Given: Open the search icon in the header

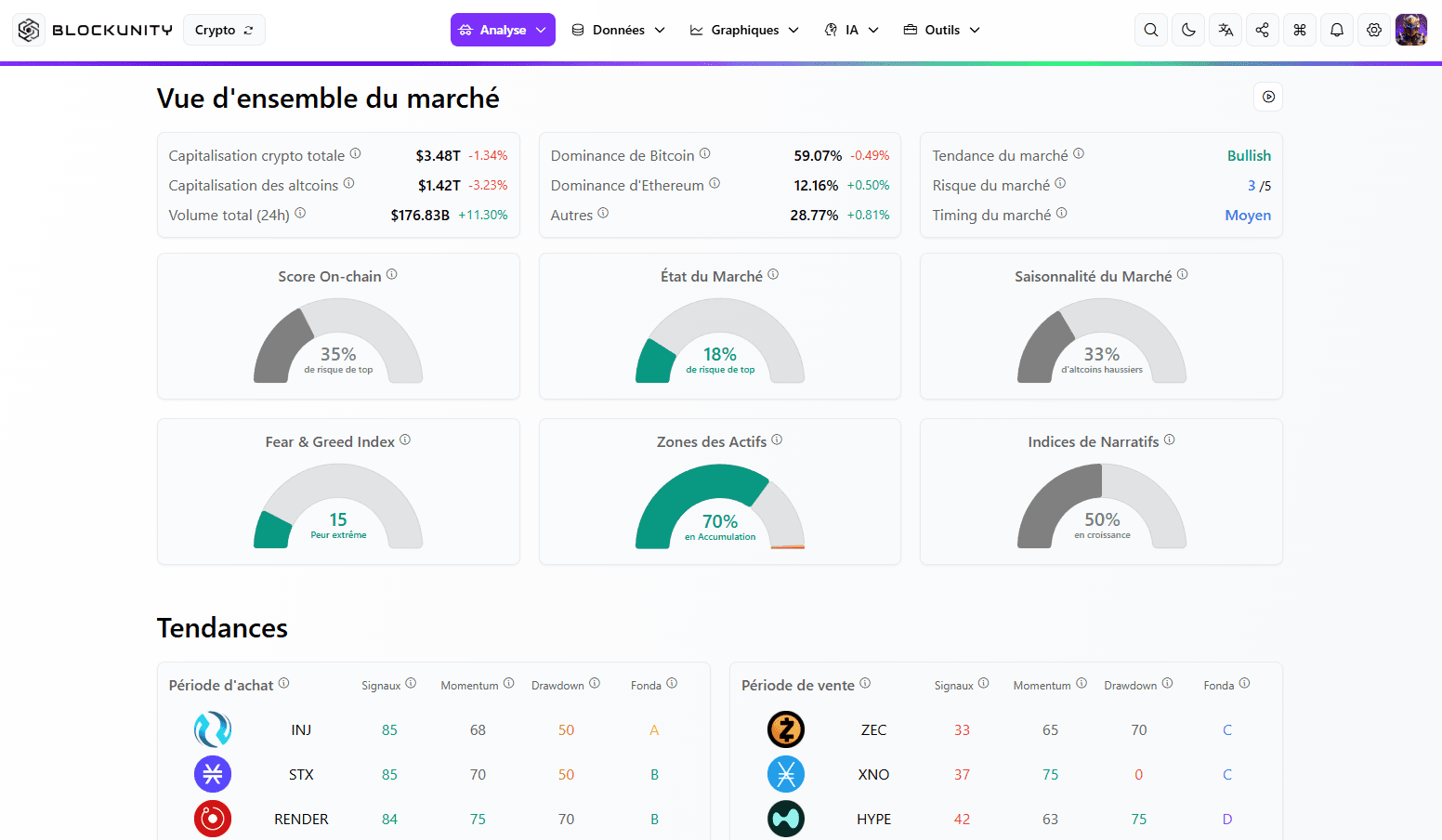Looking at the screenshot, I should point(1151,30).
